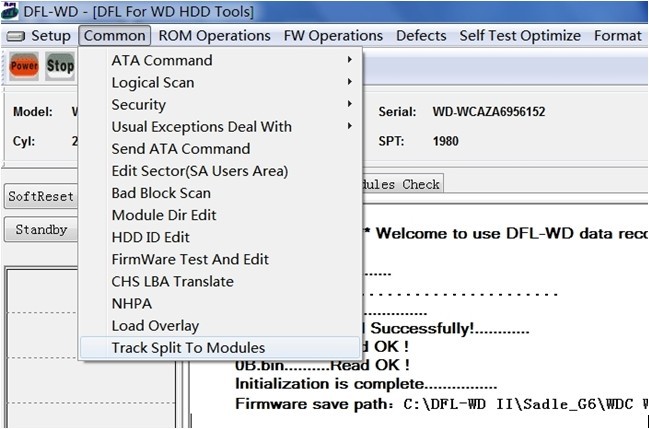Open the Setup menu
This screenshot has height=429, width=649.
coord(50,36)
